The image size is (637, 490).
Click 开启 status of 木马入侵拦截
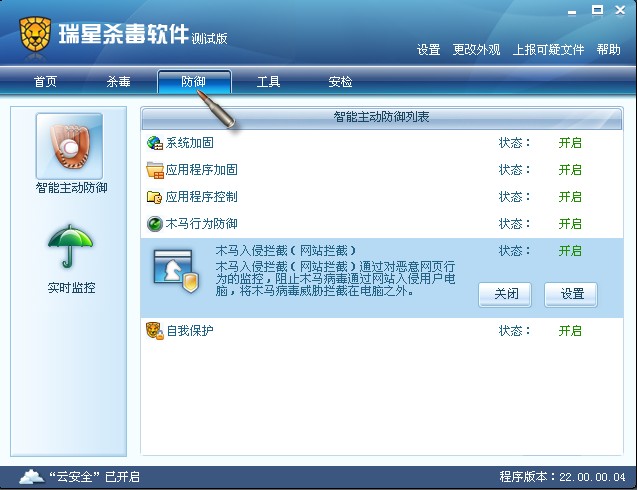[570, 251]
